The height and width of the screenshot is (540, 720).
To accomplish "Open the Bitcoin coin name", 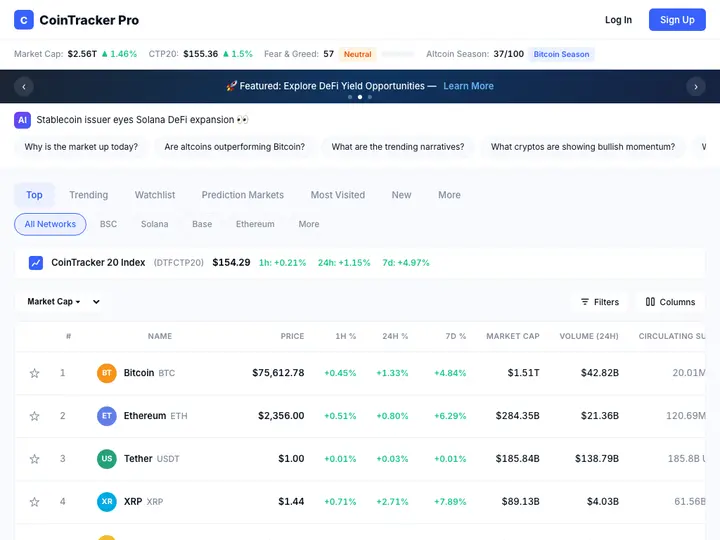I will (x=139, y=373).
